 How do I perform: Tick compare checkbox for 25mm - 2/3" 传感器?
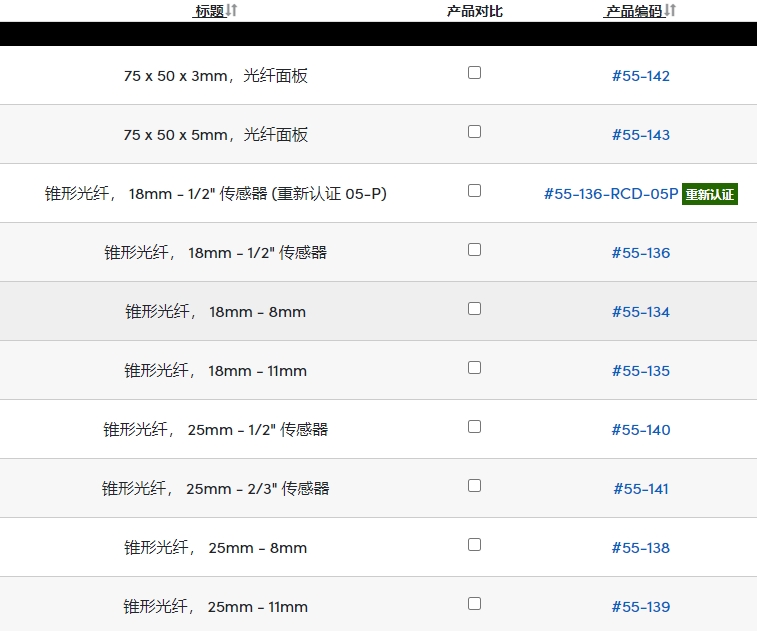(475, 486)
